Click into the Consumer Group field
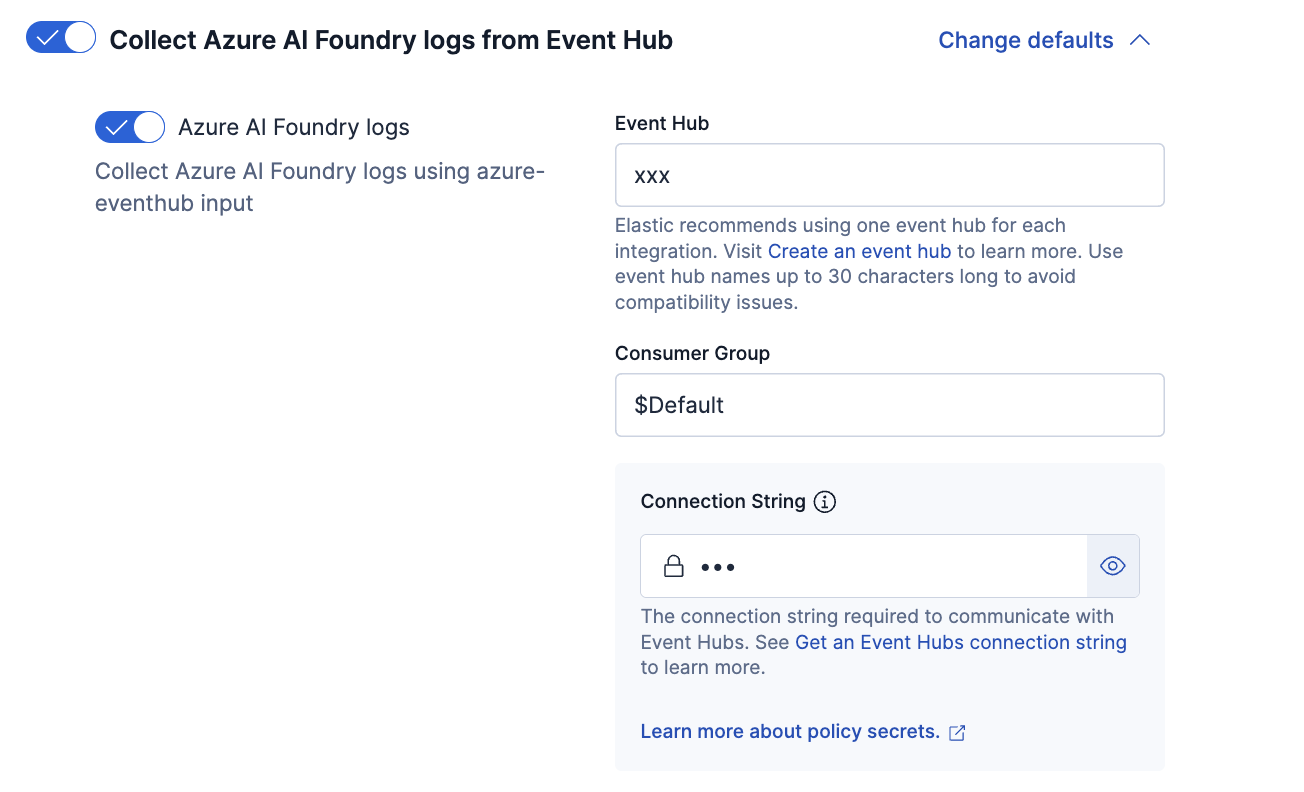This screenshot has height=792, width=1304. [889, 405]
